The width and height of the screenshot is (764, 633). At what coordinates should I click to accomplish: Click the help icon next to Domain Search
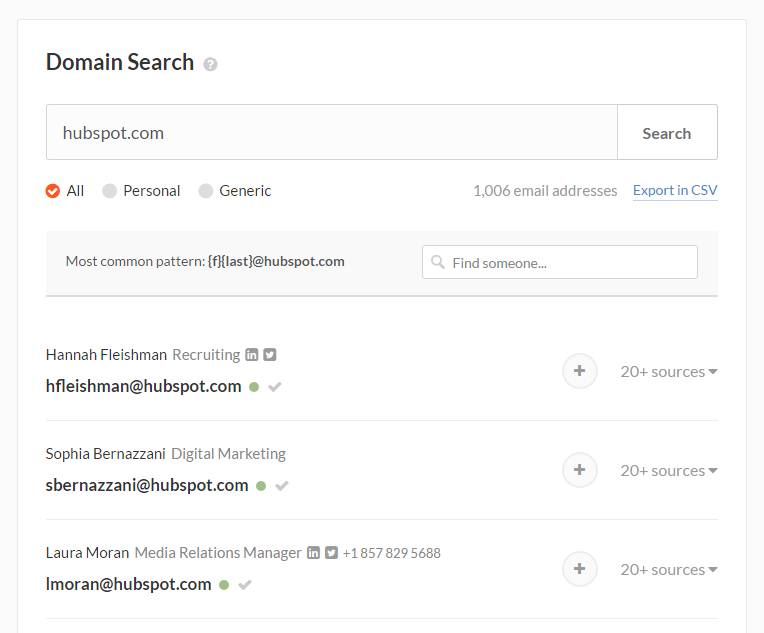[x=210, y=64]
